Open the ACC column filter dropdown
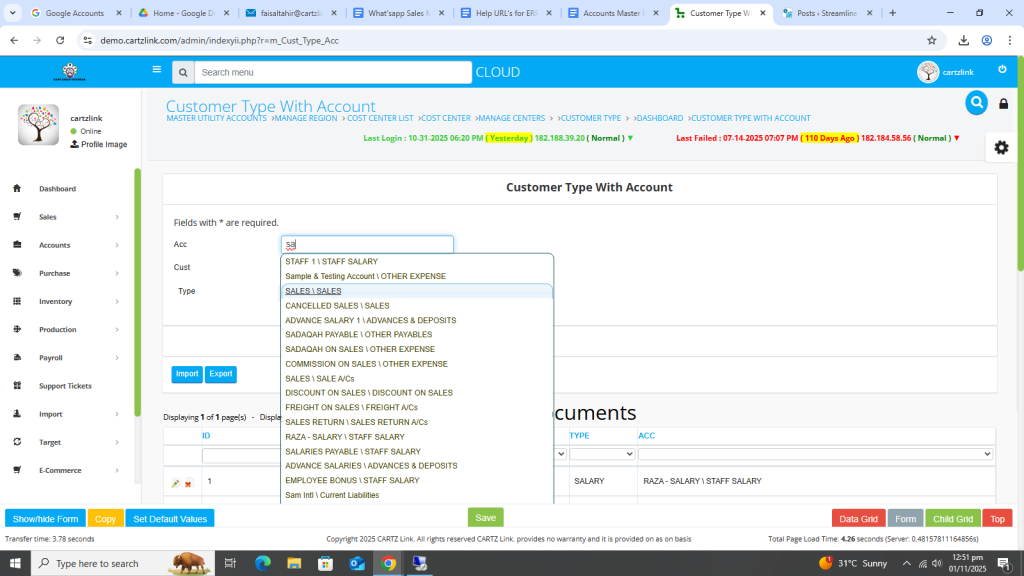The image size is (1024, 576). click(815, 454)
